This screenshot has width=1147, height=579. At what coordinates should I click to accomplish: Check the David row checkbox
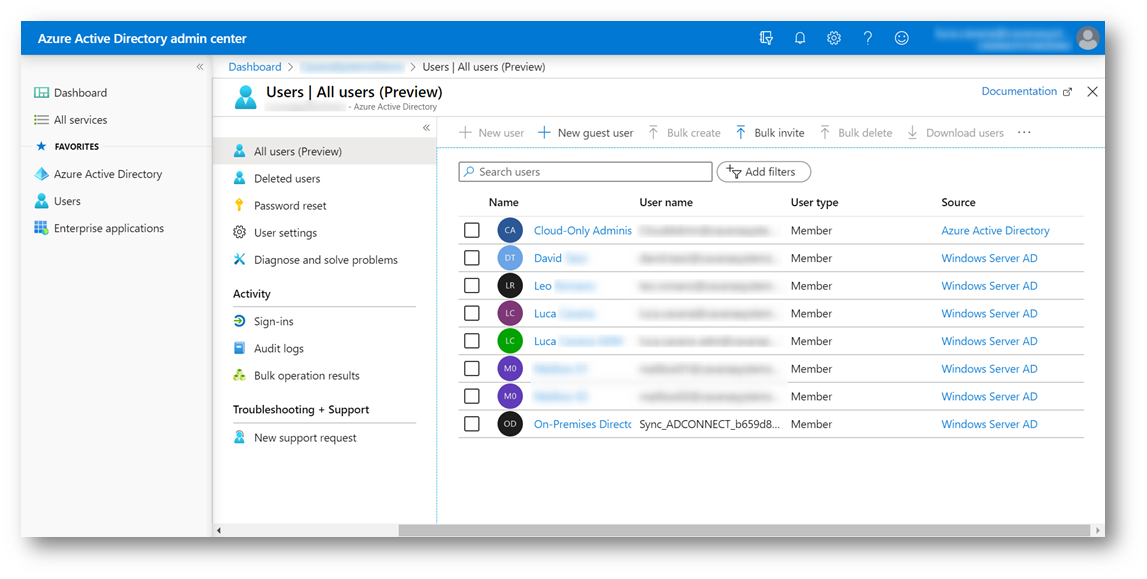point(472,258)
